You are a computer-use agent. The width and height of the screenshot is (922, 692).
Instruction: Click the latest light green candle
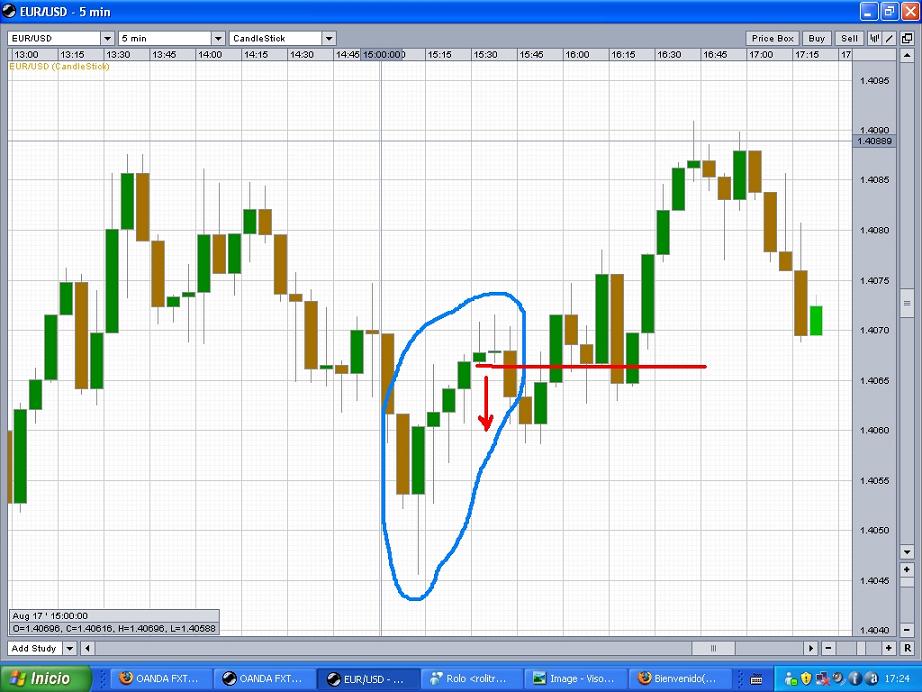(x=816, y=320)
